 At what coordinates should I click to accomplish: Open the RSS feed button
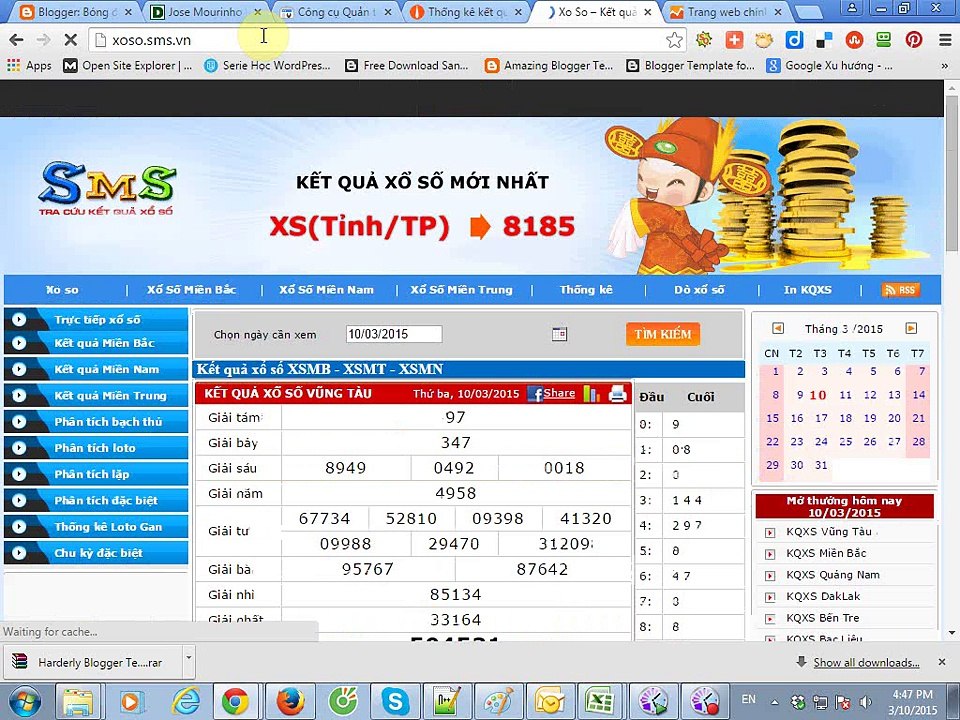point(901,290)
